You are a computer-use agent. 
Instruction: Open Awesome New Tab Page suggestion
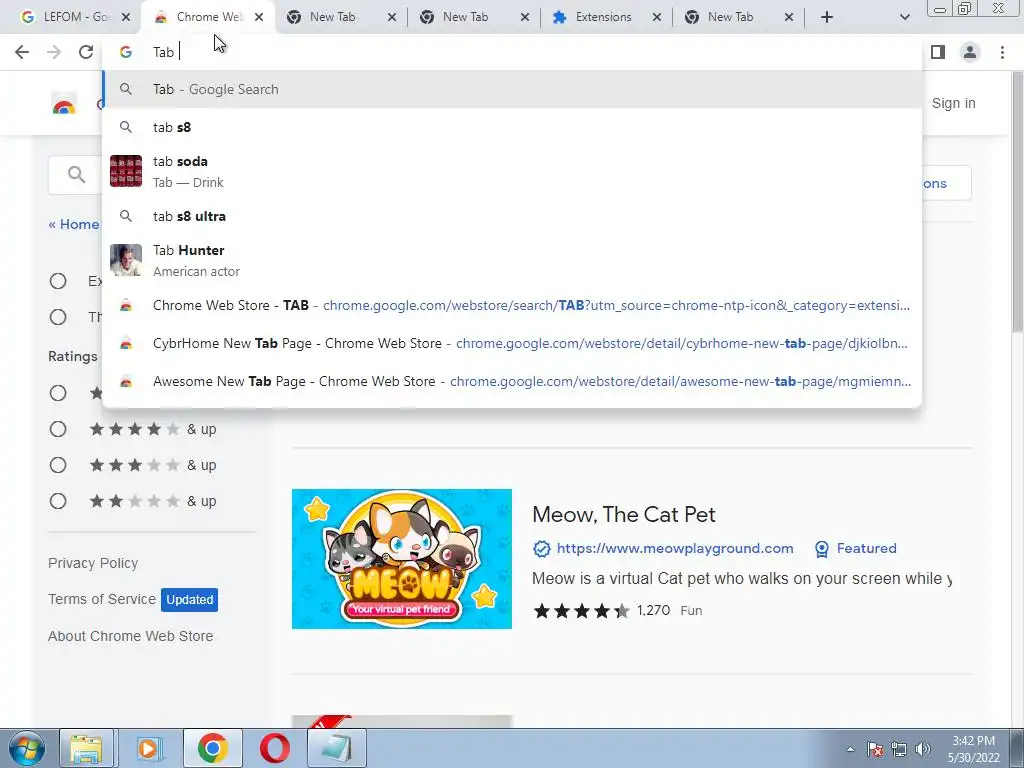click(x=512, y=381)
